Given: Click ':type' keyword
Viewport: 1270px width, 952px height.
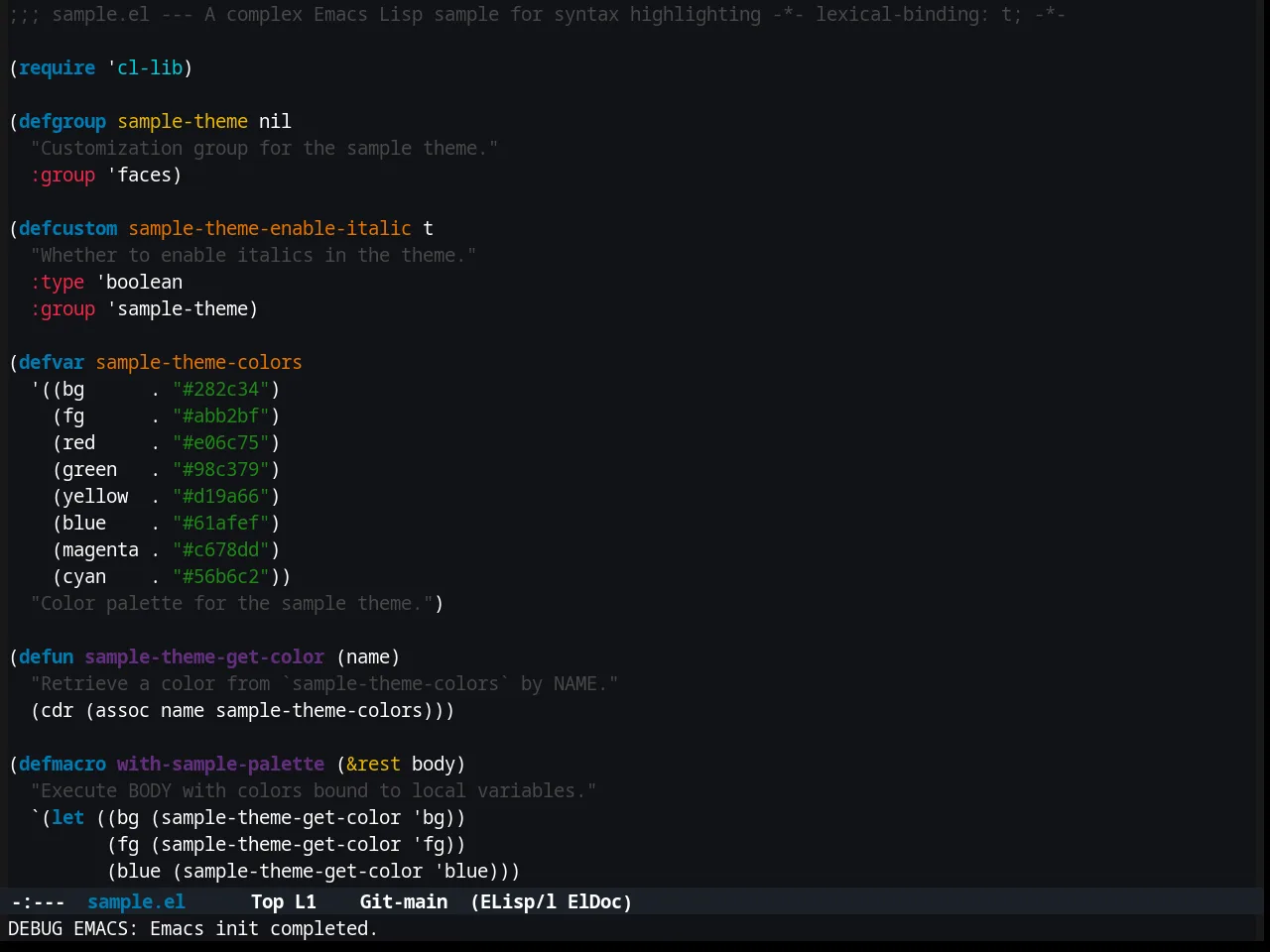Looking at the screenshot, I should 57,282.
